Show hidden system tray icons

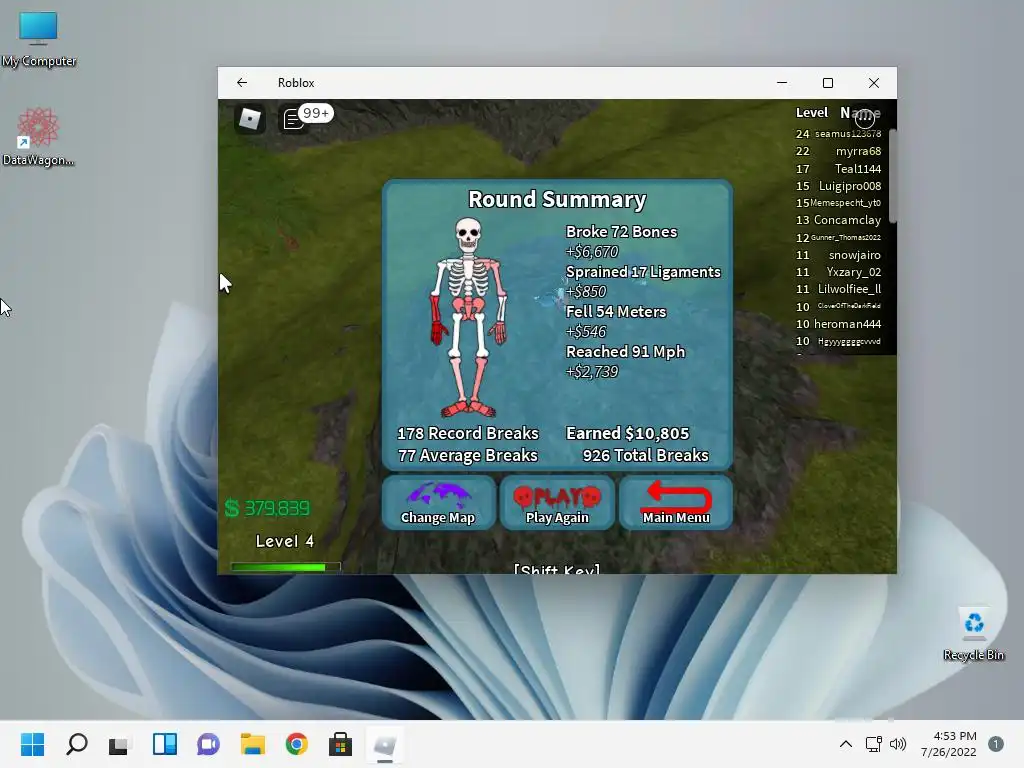845,744
